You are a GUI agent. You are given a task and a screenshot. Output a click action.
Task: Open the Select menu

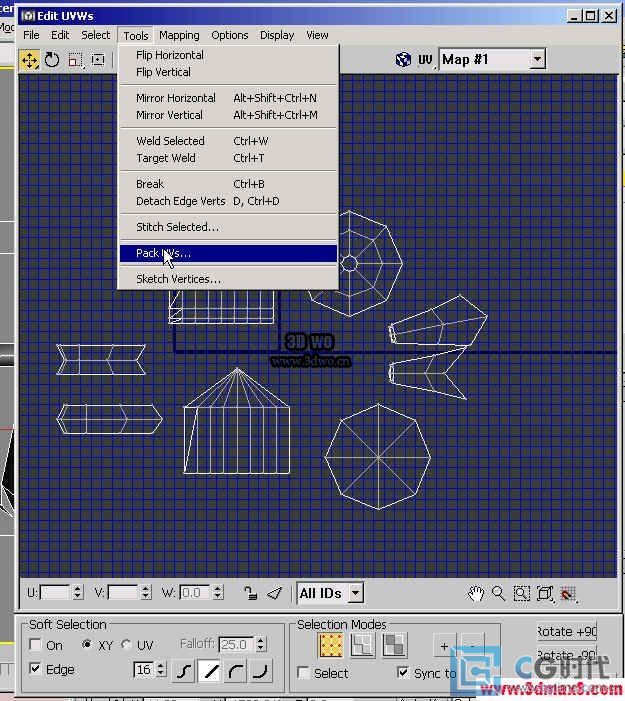click(x=95, y=35)
